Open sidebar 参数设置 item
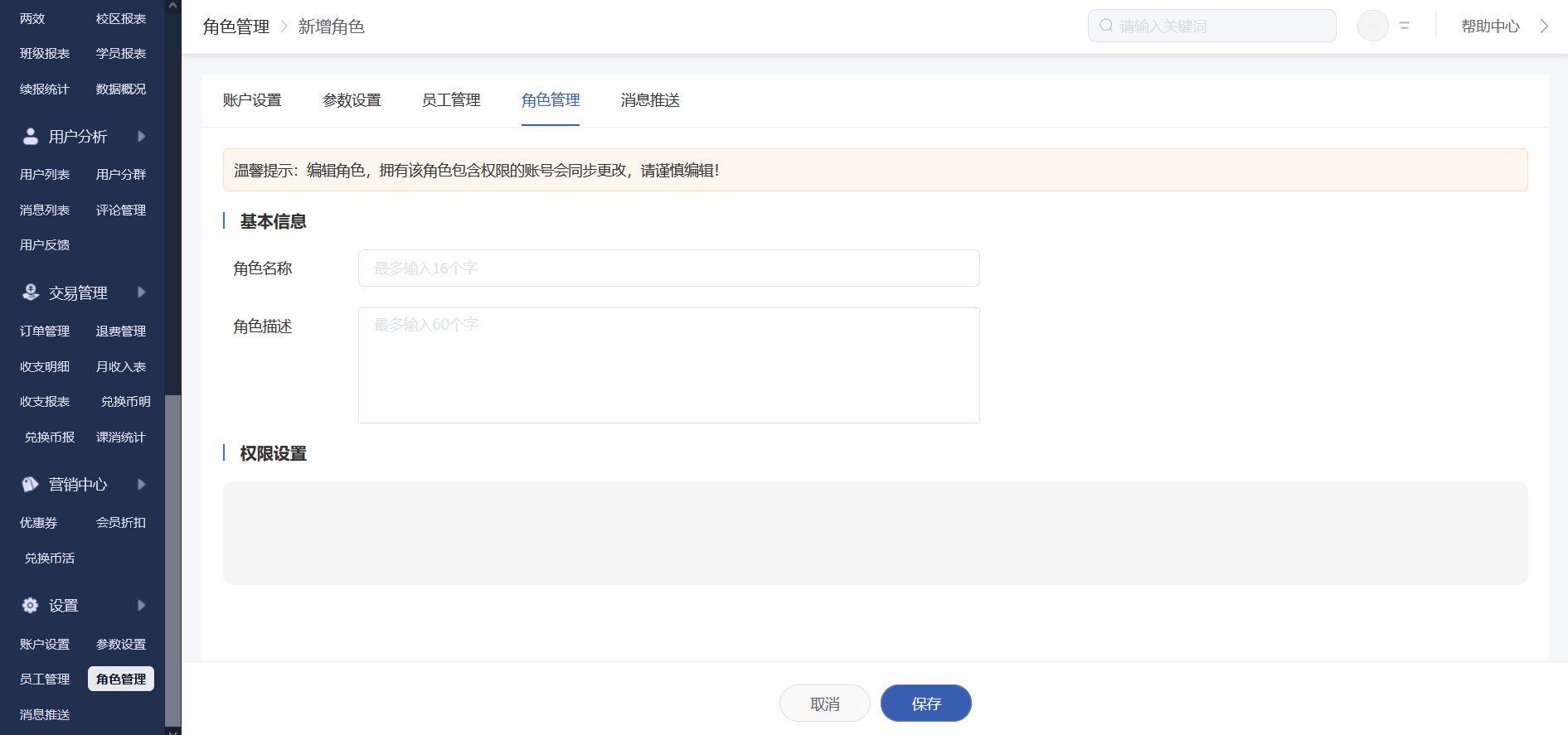The width and height of the screenshot is (1568, 735). click(121, 644)
